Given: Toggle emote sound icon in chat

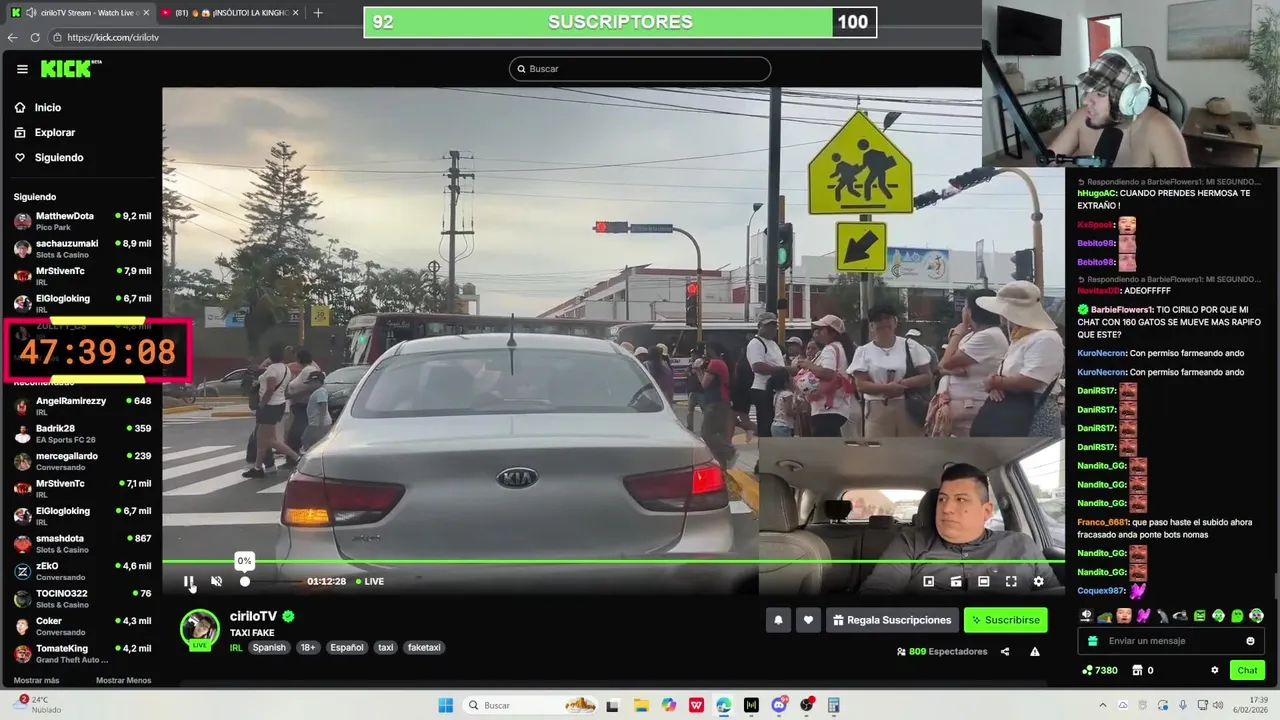Looking at the screenshot, I should coord(1086,616).
